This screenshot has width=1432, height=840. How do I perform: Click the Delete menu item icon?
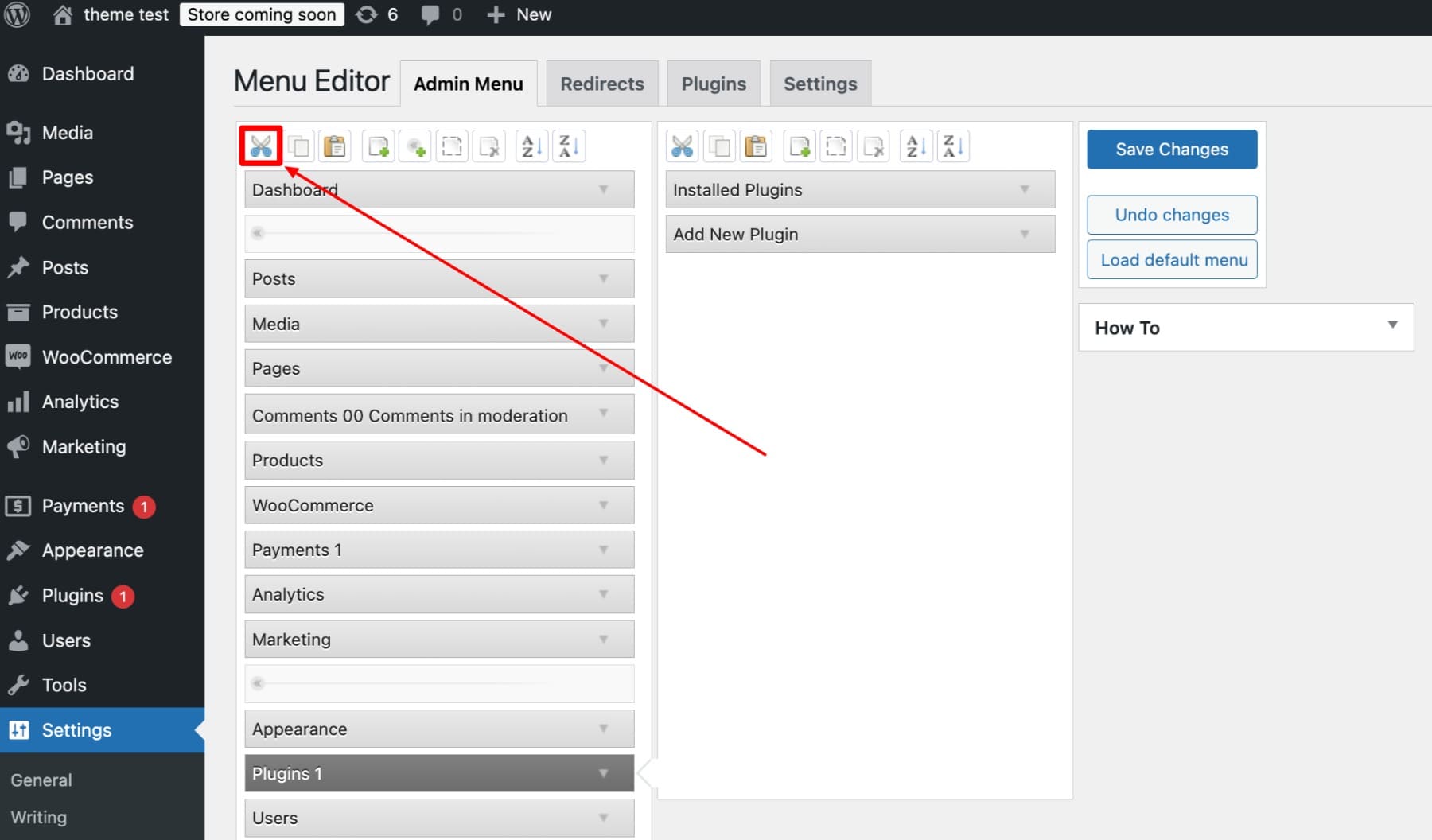(x=488, y=146)
